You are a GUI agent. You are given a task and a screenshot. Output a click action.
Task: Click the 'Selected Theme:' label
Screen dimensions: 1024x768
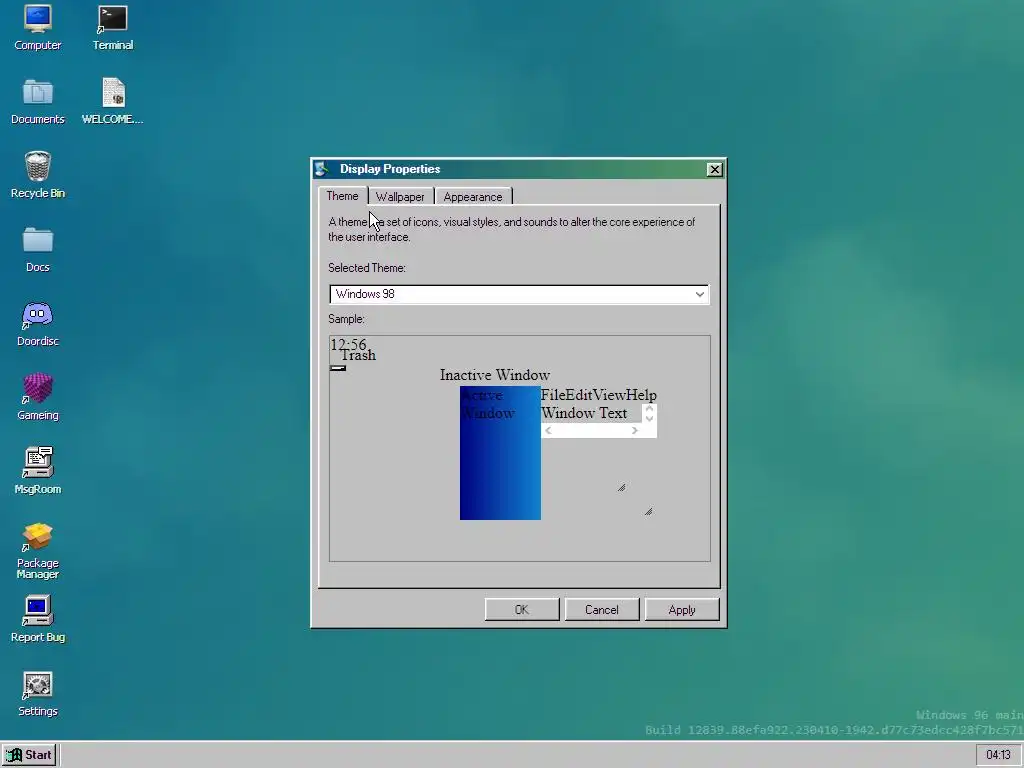367,268
